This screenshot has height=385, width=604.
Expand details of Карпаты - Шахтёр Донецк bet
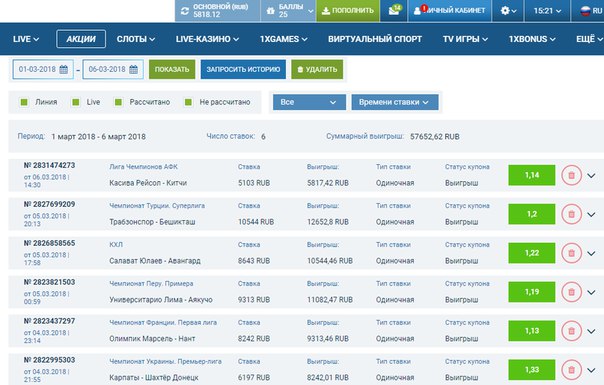591,370
